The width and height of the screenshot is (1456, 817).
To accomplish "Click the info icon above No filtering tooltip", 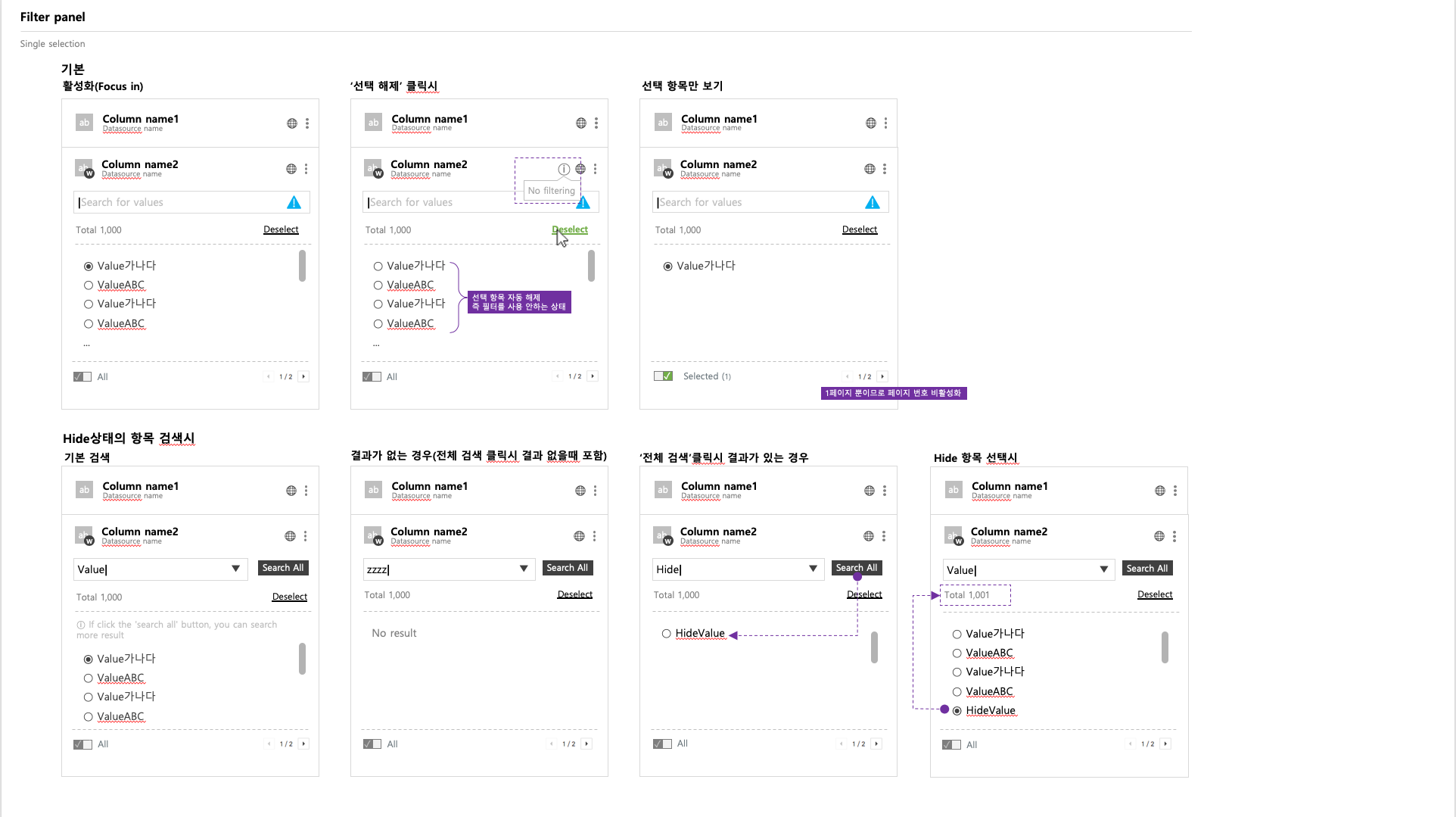I will tap(564, 169).
